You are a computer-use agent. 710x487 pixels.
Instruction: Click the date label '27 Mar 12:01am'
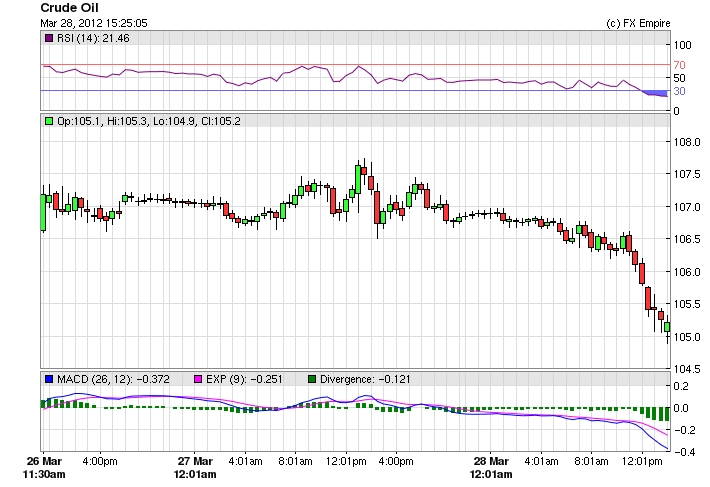(x=195, y=468)
